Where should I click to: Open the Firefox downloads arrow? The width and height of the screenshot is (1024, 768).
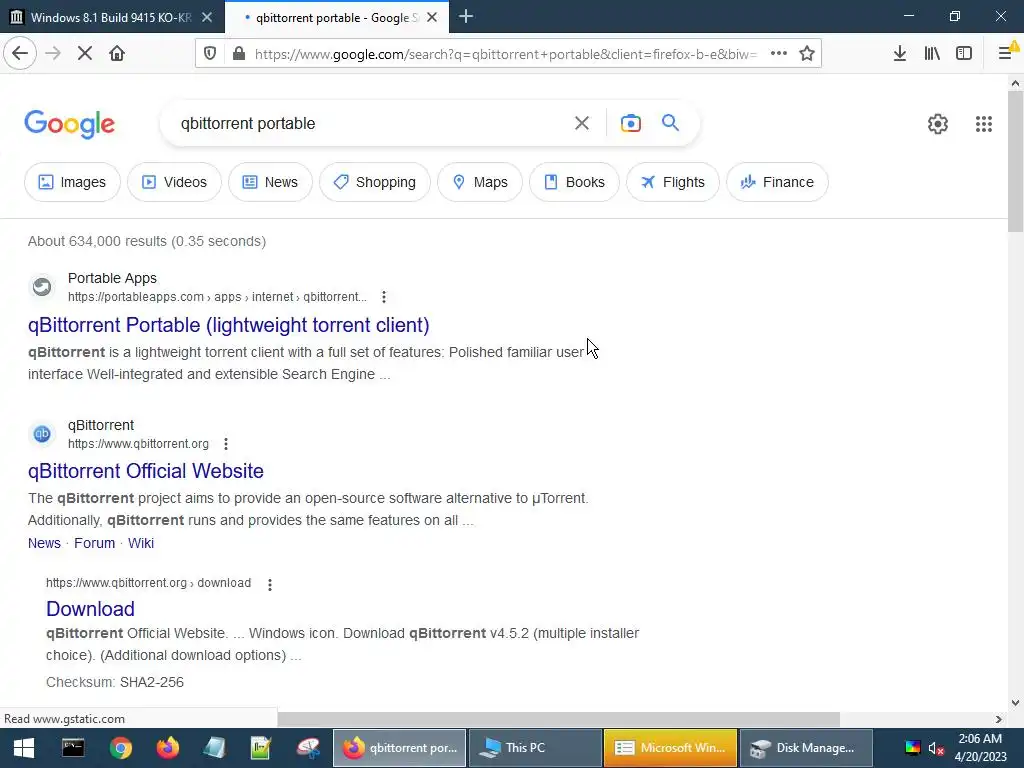coord(899,54)
